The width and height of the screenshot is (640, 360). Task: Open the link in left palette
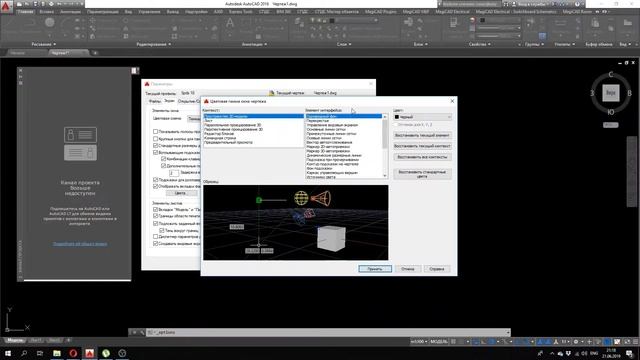[x=80, y=244]
